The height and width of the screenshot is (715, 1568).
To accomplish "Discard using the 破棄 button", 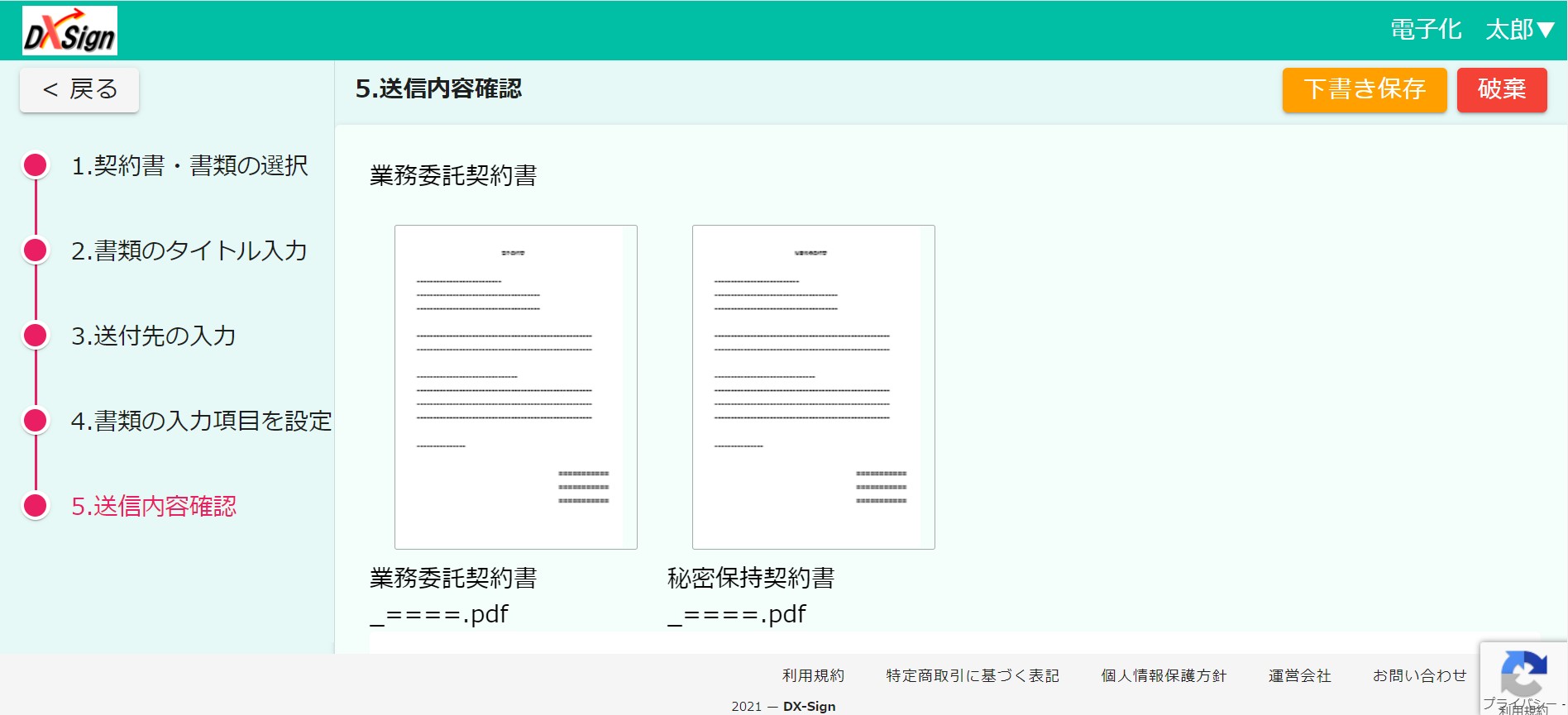I will (x=1501, y=89).
